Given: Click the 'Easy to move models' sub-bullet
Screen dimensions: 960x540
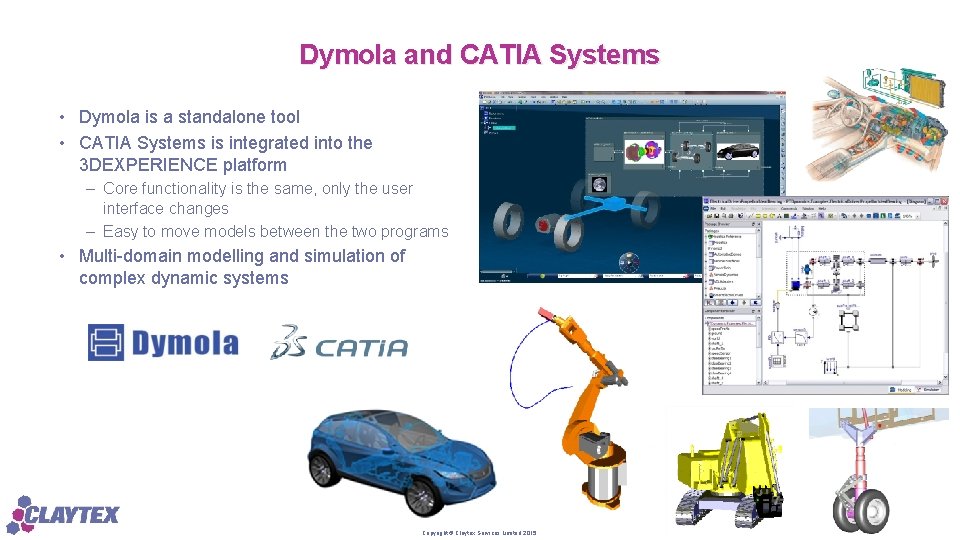Looking at the screenshot, I should tap(276, 231).
